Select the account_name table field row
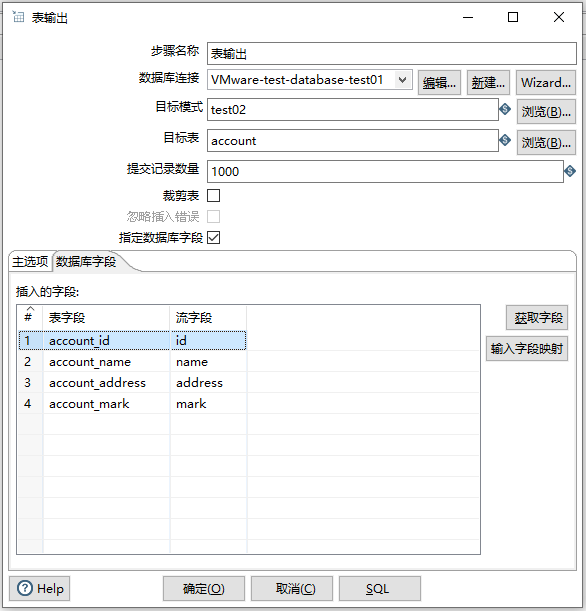The width and height of the screenshot is (586, 611). 132,362
